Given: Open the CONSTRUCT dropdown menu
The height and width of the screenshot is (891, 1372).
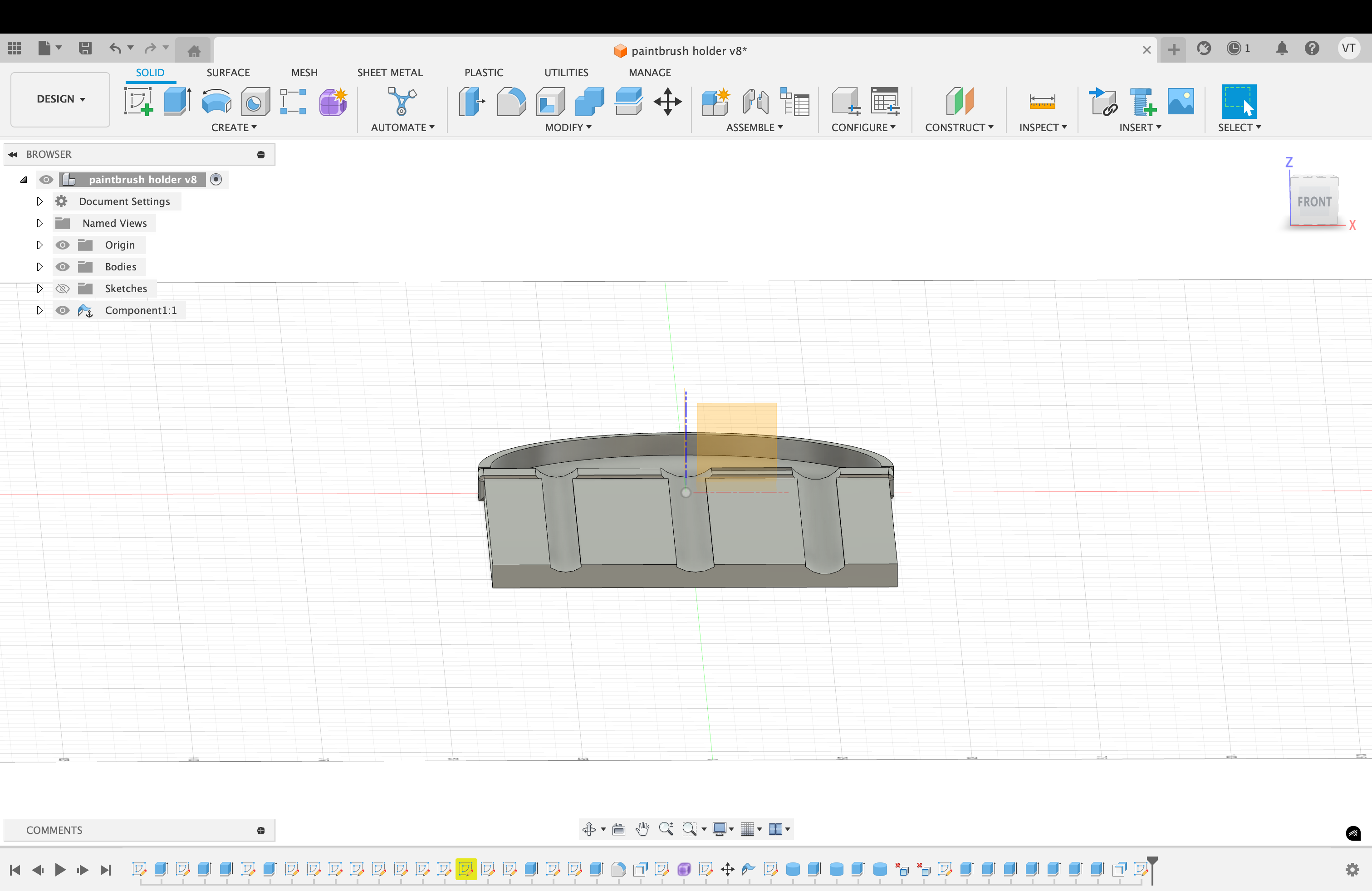Looking at the screenshot, I should pyautogui.click(x=959, y=127).
